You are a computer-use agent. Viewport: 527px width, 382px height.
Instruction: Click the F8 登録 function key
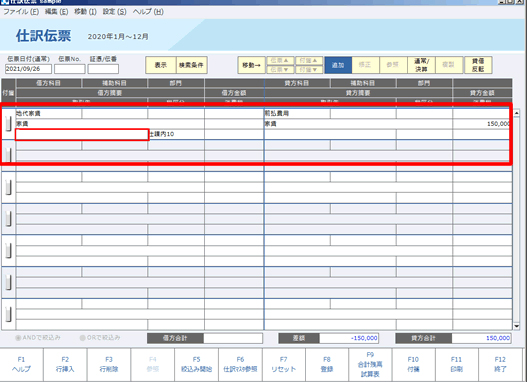coord(327,365)
